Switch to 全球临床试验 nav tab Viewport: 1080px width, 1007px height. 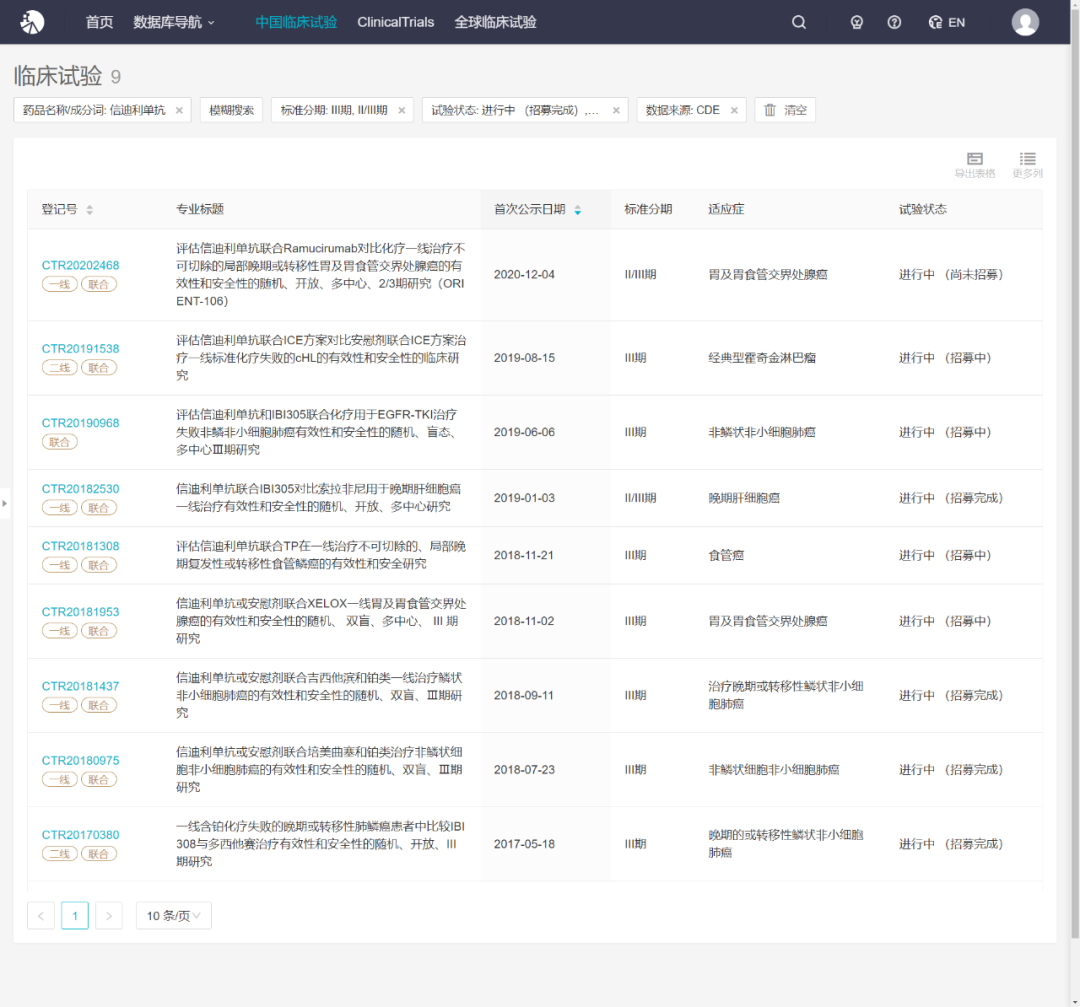[x=495, y=23]
